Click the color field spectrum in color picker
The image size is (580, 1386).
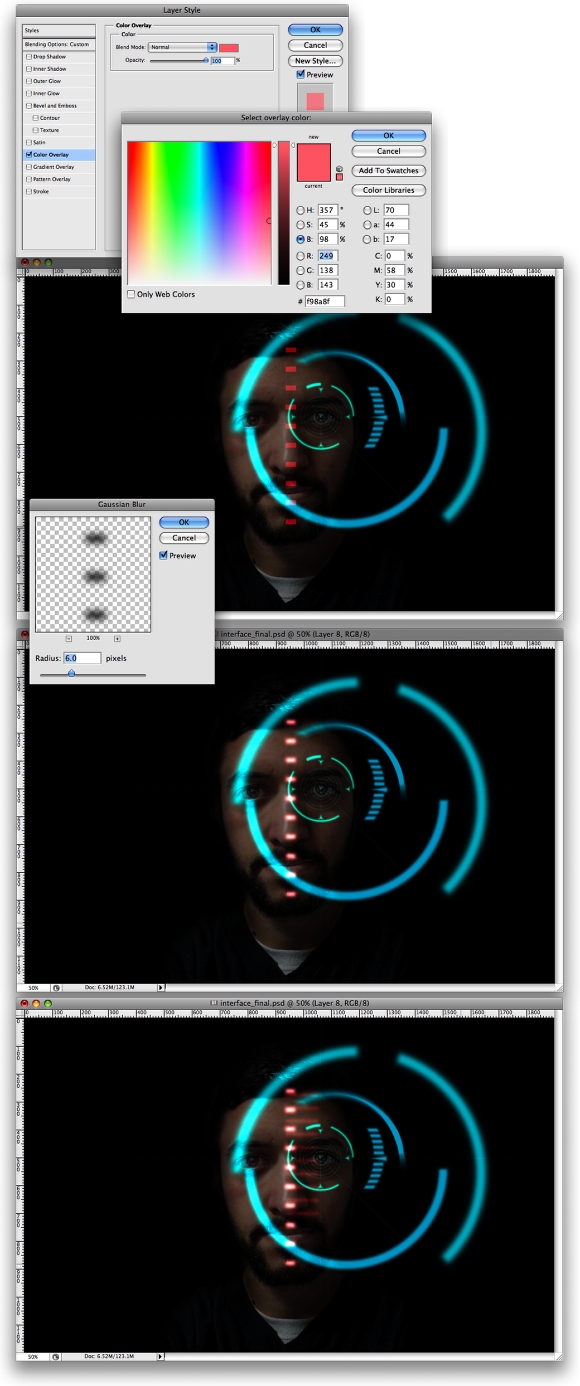pos(198,213)
